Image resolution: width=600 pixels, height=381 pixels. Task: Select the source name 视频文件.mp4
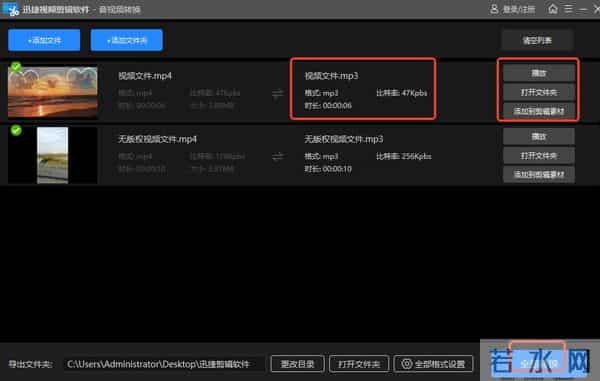click(145, 76)
